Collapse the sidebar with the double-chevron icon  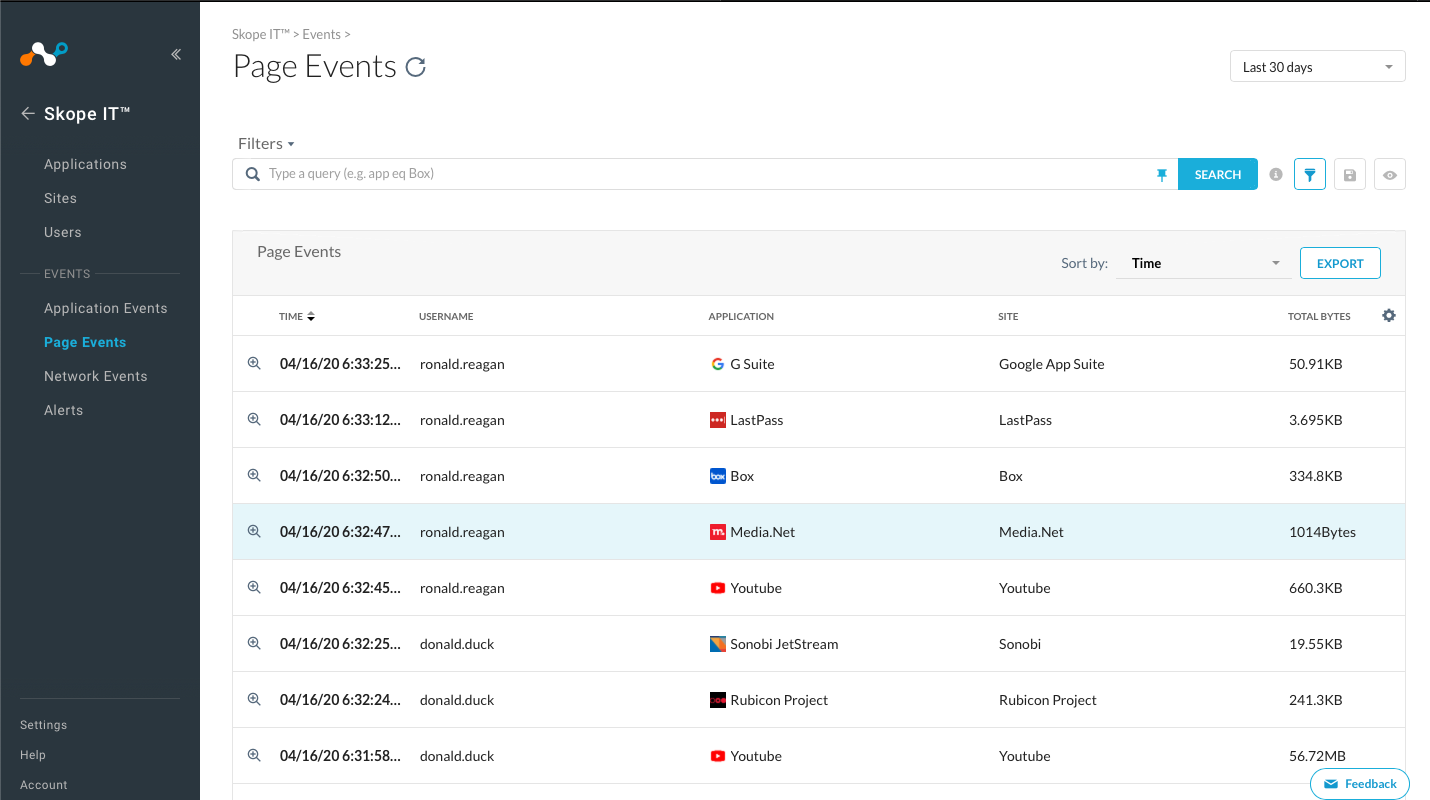176,54
